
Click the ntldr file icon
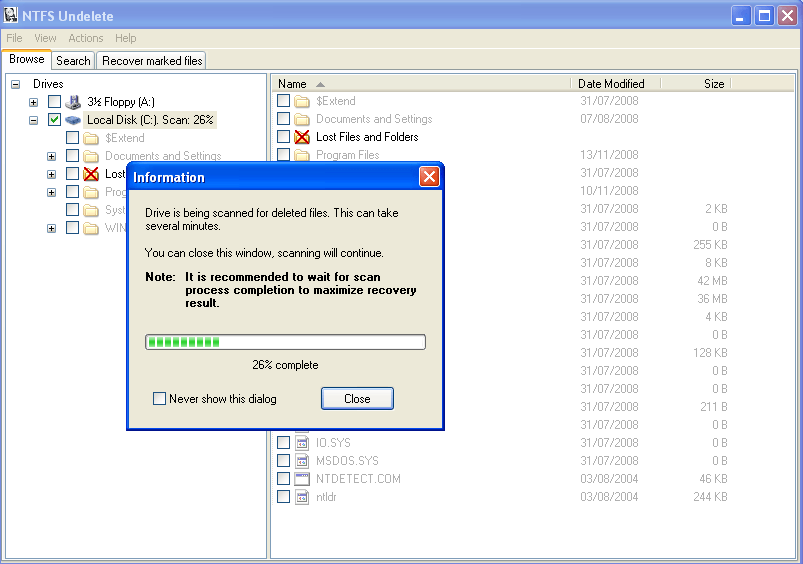coord(302,497)
